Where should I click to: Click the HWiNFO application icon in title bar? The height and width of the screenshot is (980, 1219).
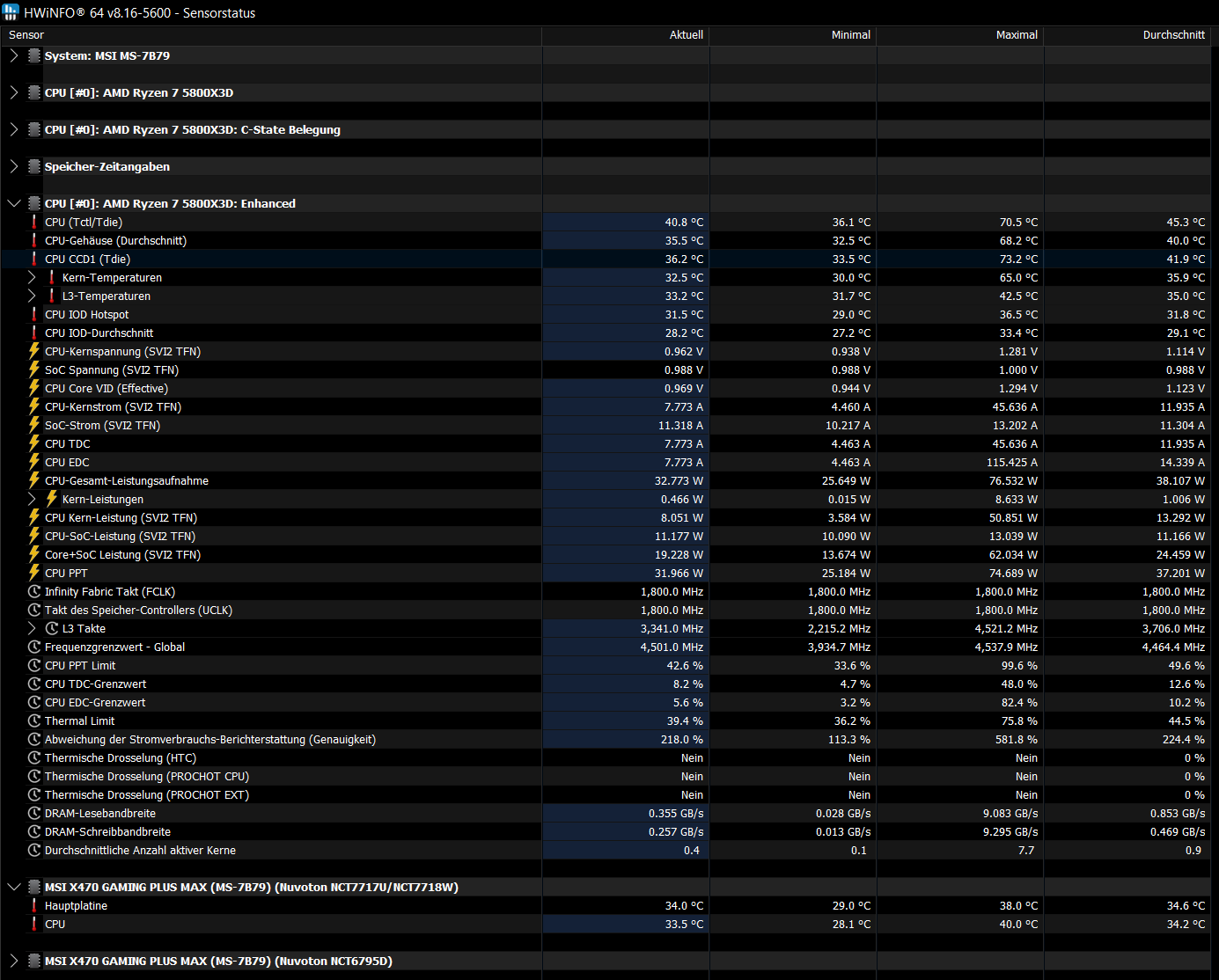tap(11, 12)
